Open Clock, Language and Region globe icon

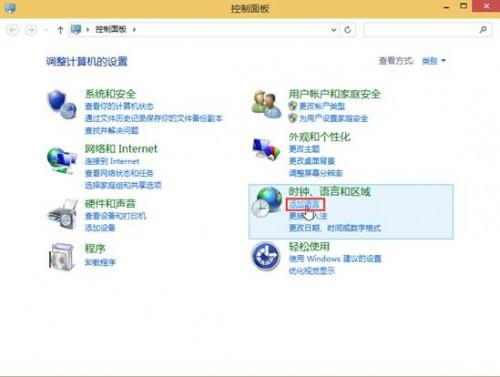coord(267,202)
